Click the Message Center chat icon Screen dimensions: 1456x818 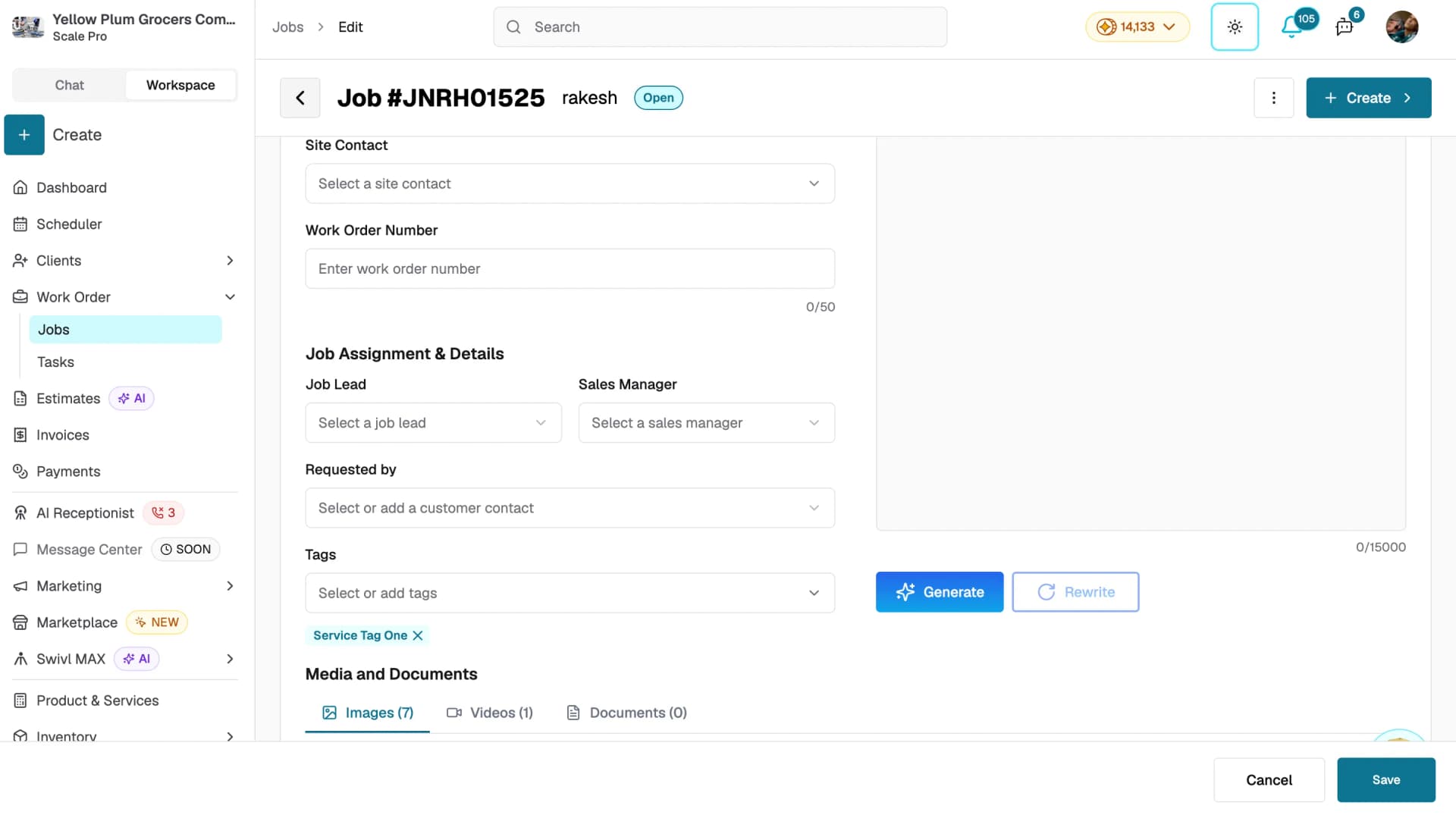coord(20,550)
